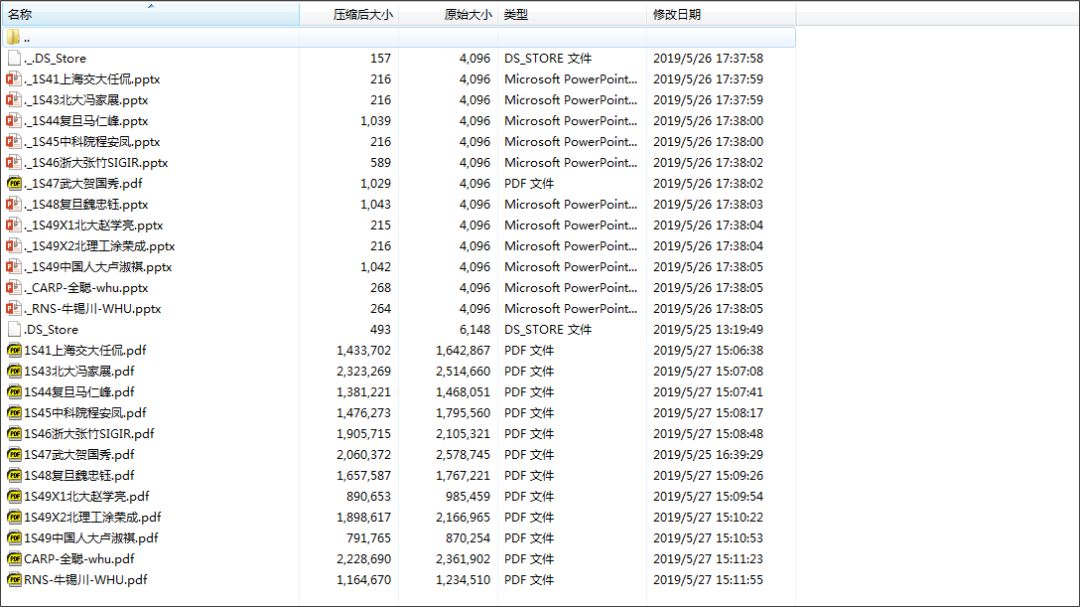
Task: Click the ._1S49X1北大赵学亮.pptx PowerPoint icon
Action: [14, 225]
